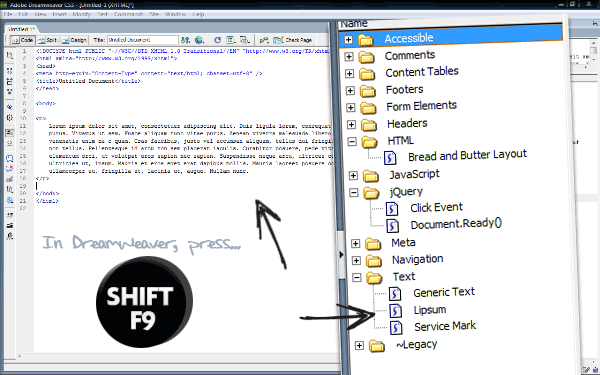Click the File management icon in toolbar

click(x=186, y=40)
